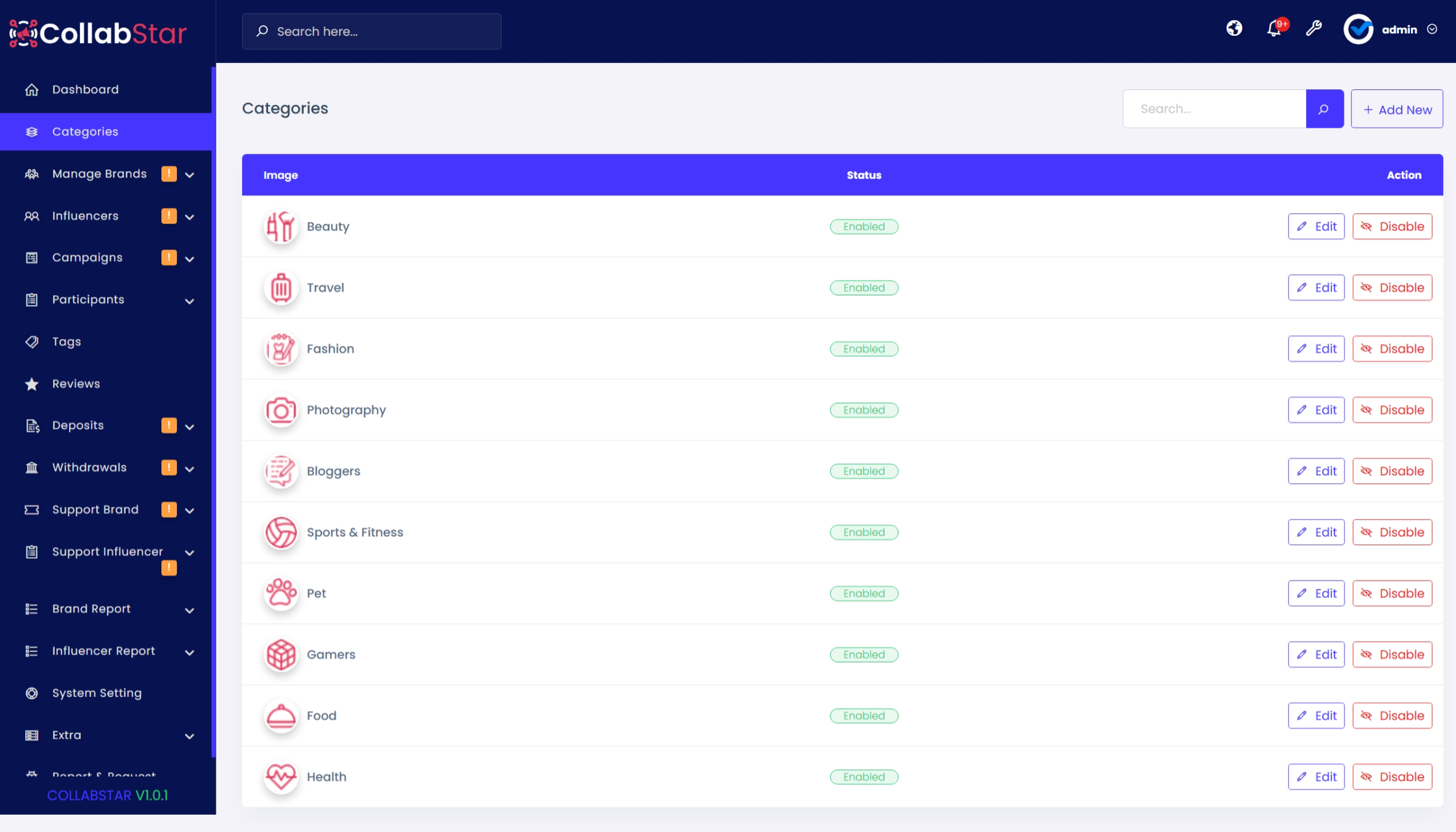1456x832 pixels.
Task: Expand the Withdrawals submenu chevron
Action: point(190,469)
